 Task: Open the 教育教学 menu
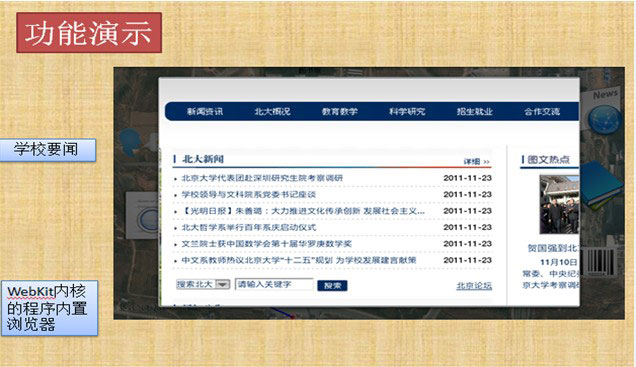point(339,112)
